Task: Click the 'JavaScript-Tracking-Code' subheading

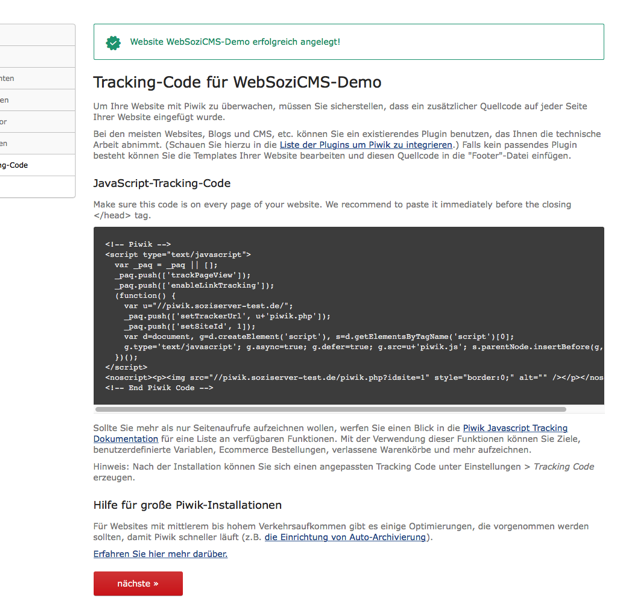Action: pos(162,183)
